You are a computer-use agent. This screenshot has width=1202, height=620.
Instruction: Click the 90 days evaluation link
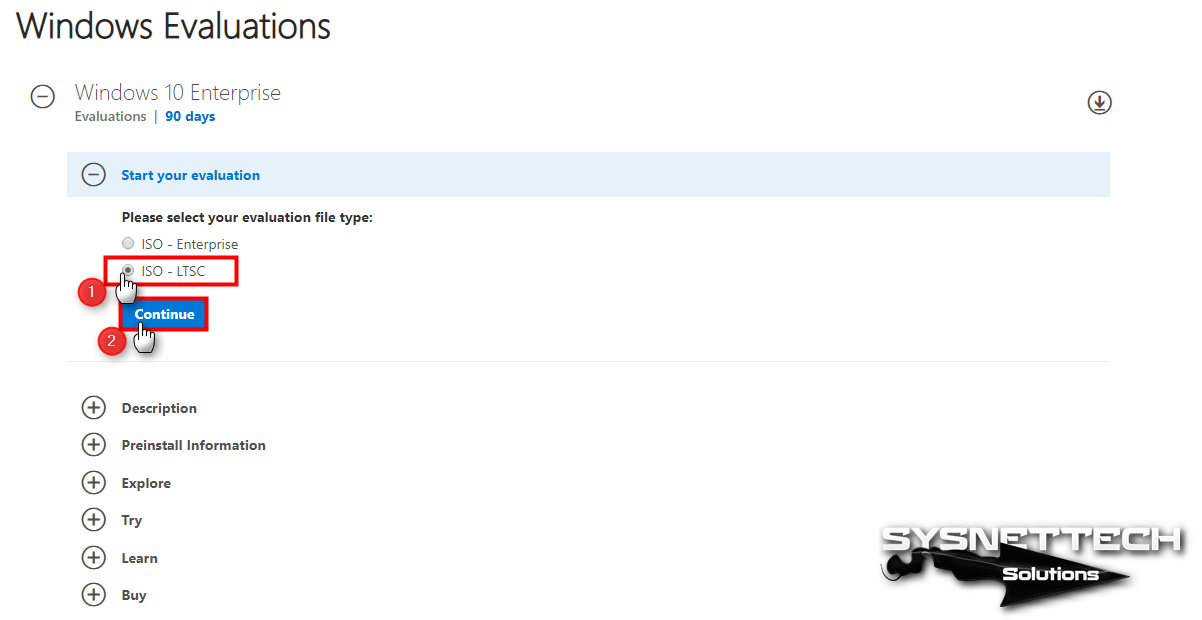(190, 116)
